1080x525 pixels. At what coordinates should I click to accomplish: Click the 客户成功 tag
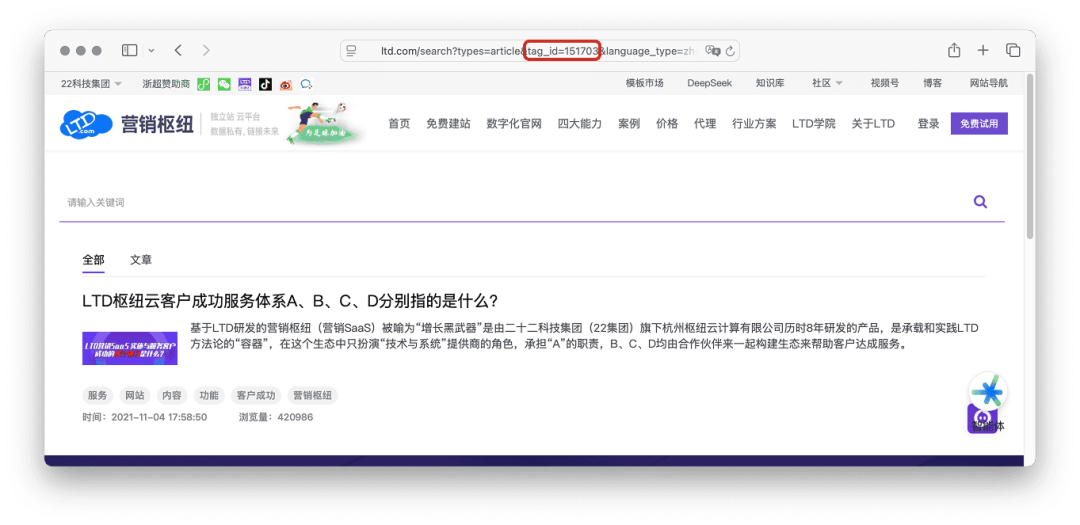[x=256, y=395]
